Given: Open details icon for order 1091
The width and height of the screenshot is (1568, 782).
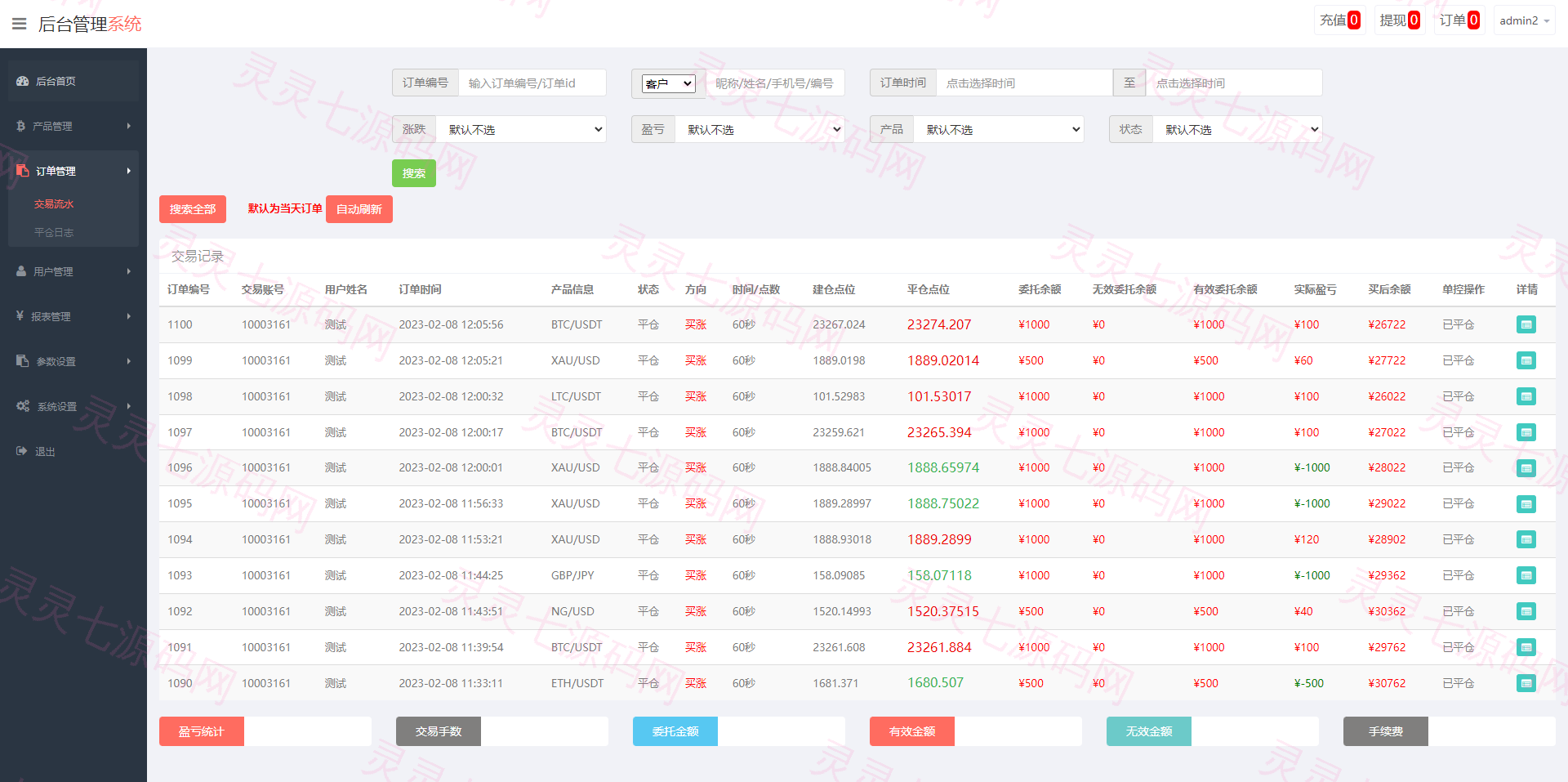Looking at the screenshot, I should pyautogui.click(x=1526, y=647).
